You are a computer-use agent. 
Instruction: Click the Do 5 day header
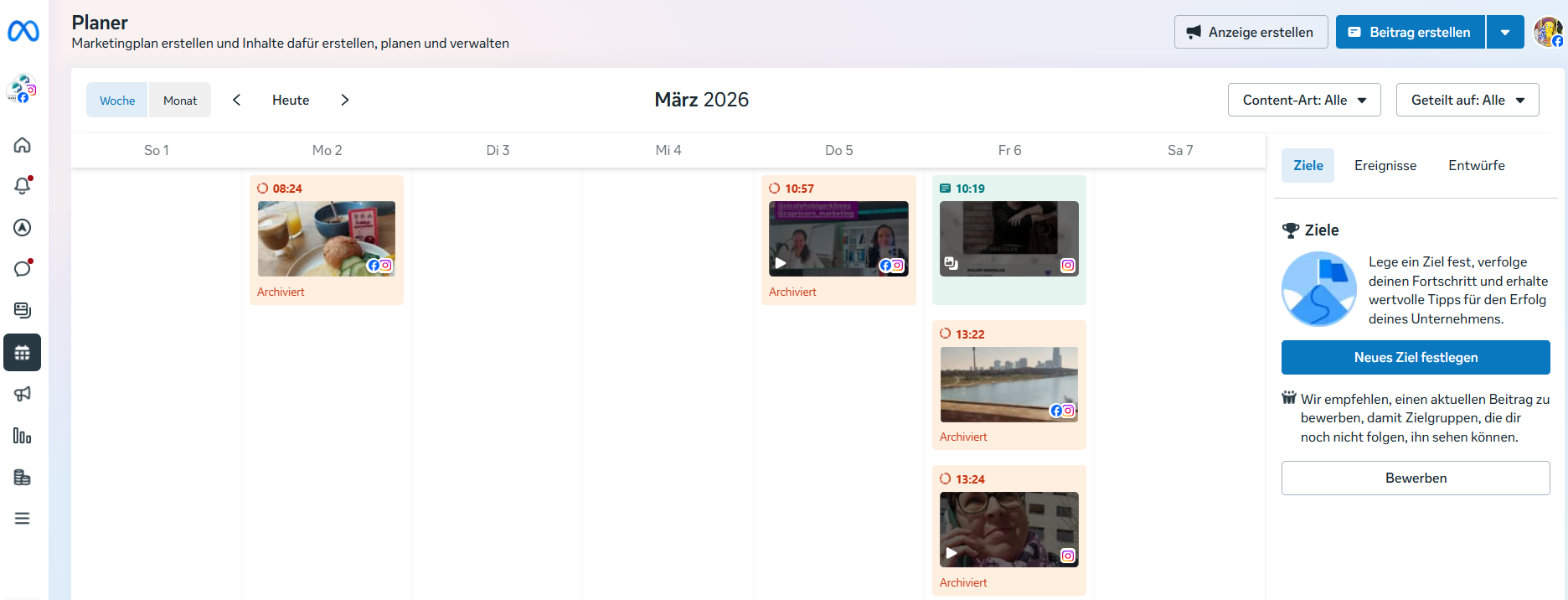[838, 150]
